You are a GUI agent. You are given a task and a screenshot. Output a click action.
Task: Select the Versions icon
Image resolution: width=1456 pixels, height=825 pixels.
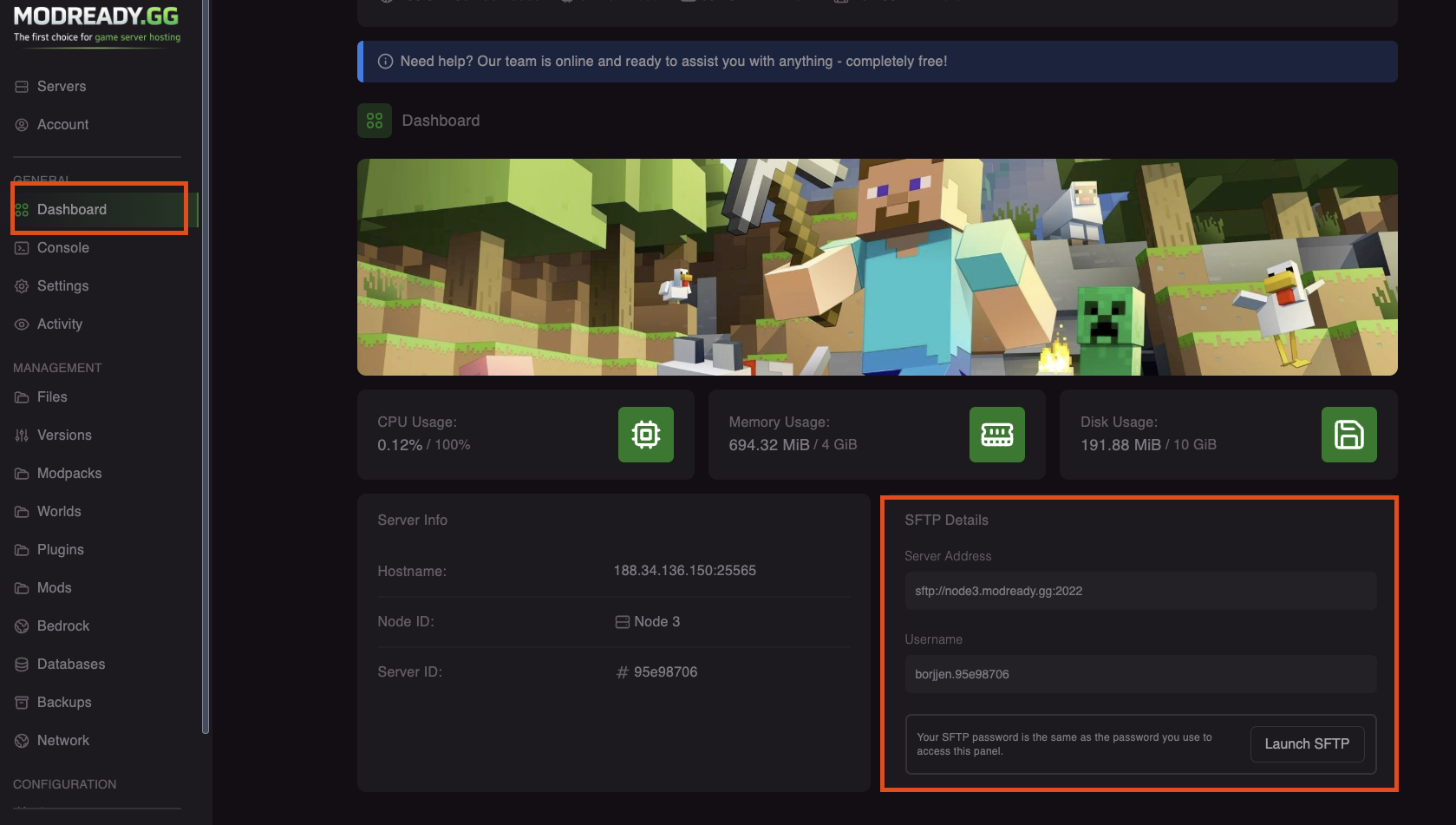pos(21,435)
